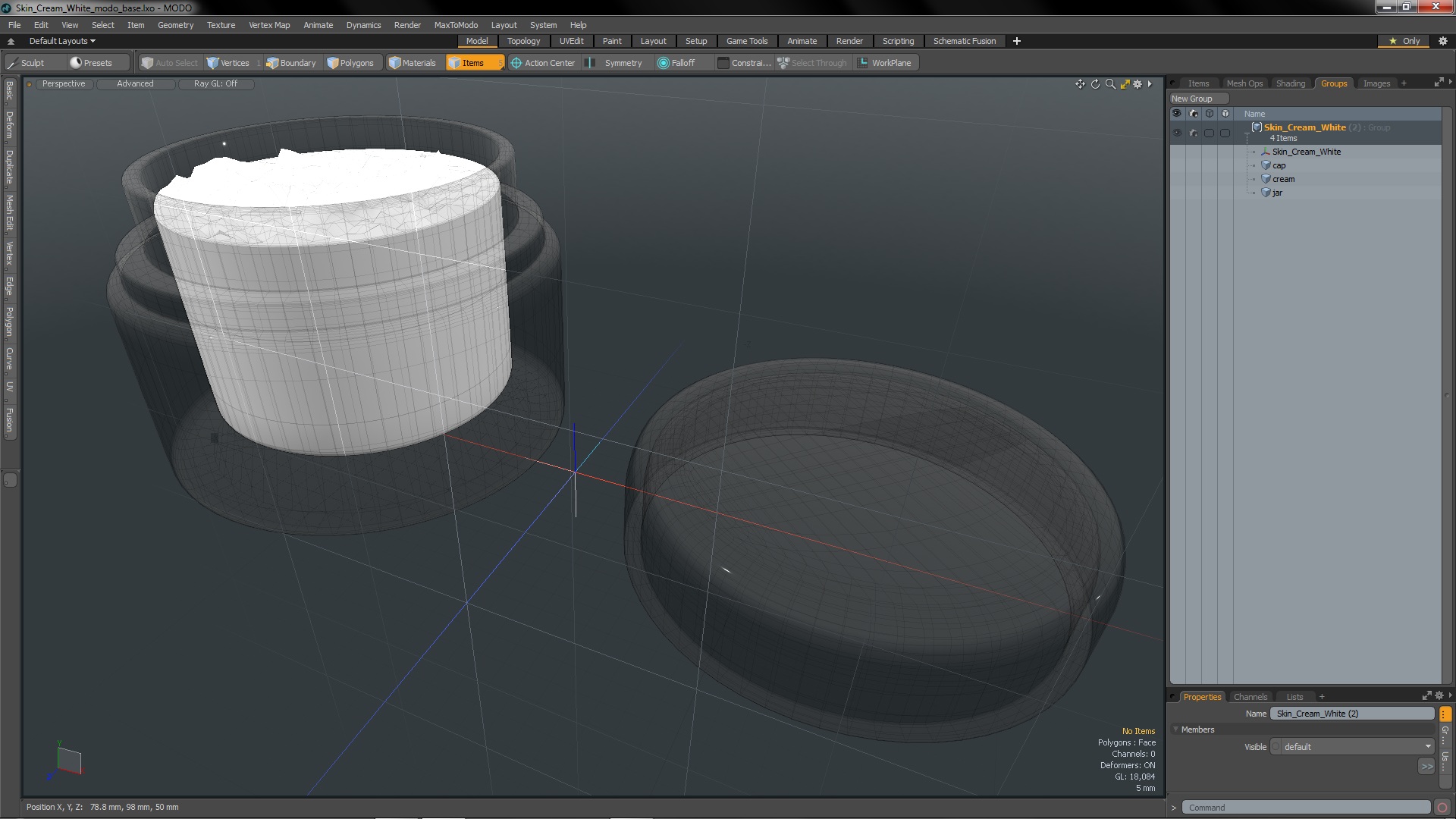Open the Properties panel gear settings

tap(1439, 696)
